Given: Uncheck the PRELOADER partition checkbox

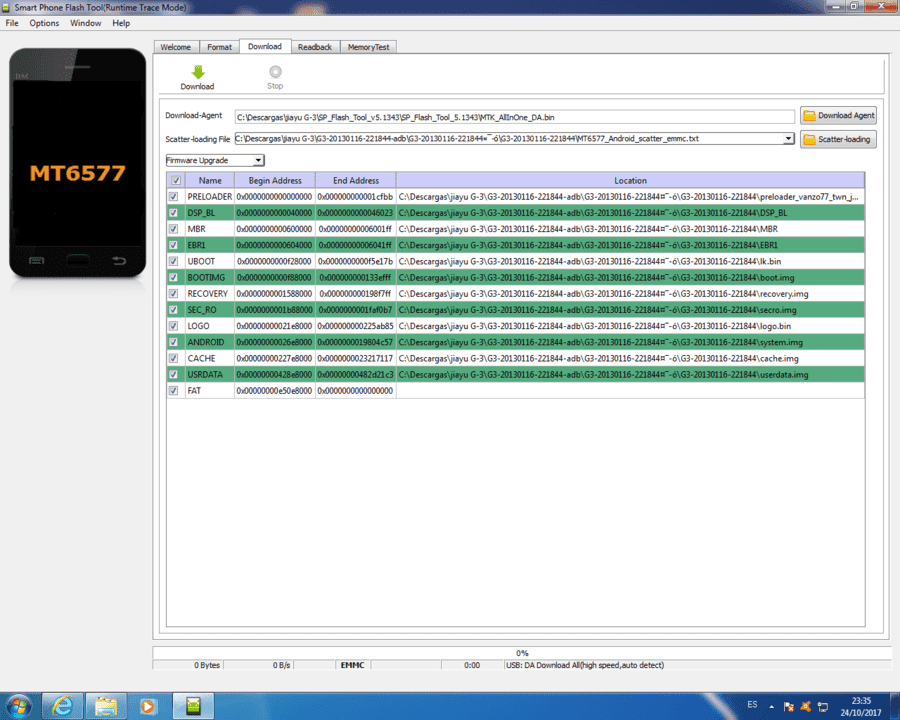Looking at the screenshot, I should (x=173, y=196).
